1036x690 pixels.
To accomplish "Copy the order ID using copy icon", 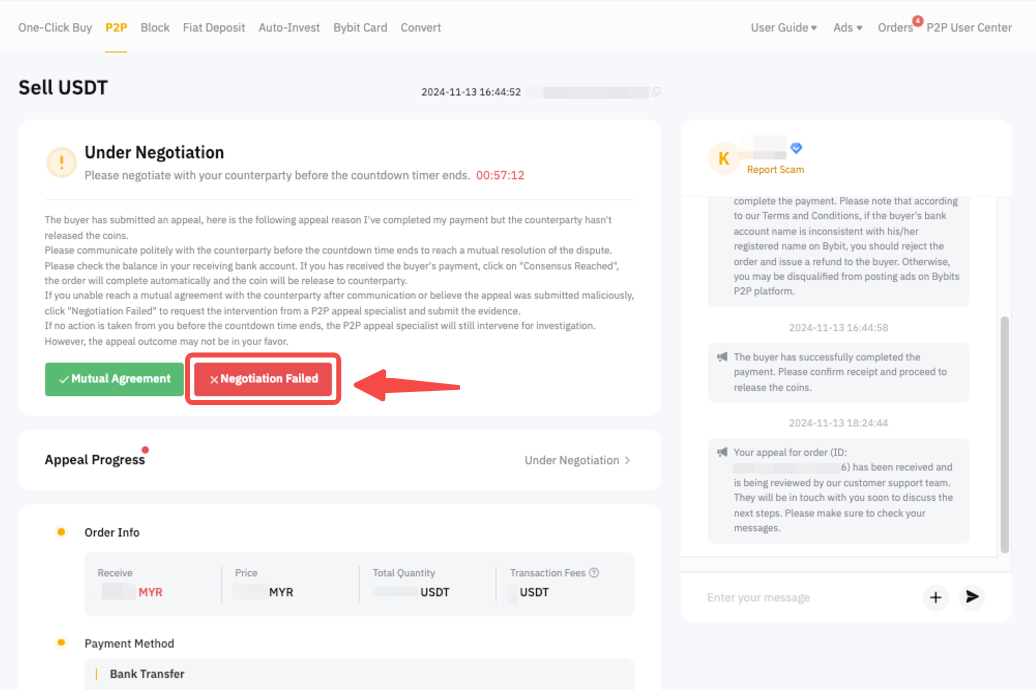I will 656,92.
